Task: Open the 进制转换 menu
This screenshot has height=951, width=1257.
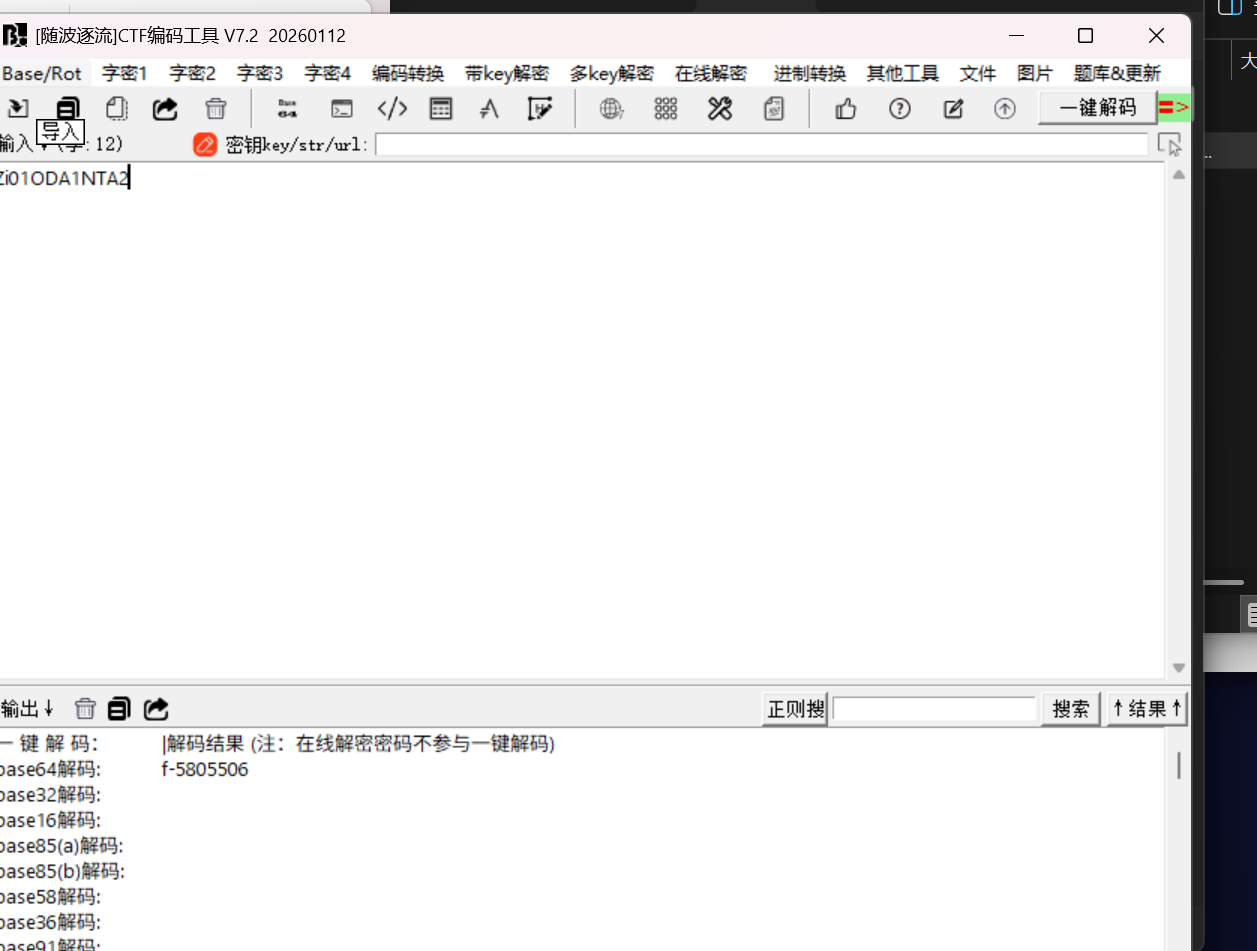Action: [810, 73]
